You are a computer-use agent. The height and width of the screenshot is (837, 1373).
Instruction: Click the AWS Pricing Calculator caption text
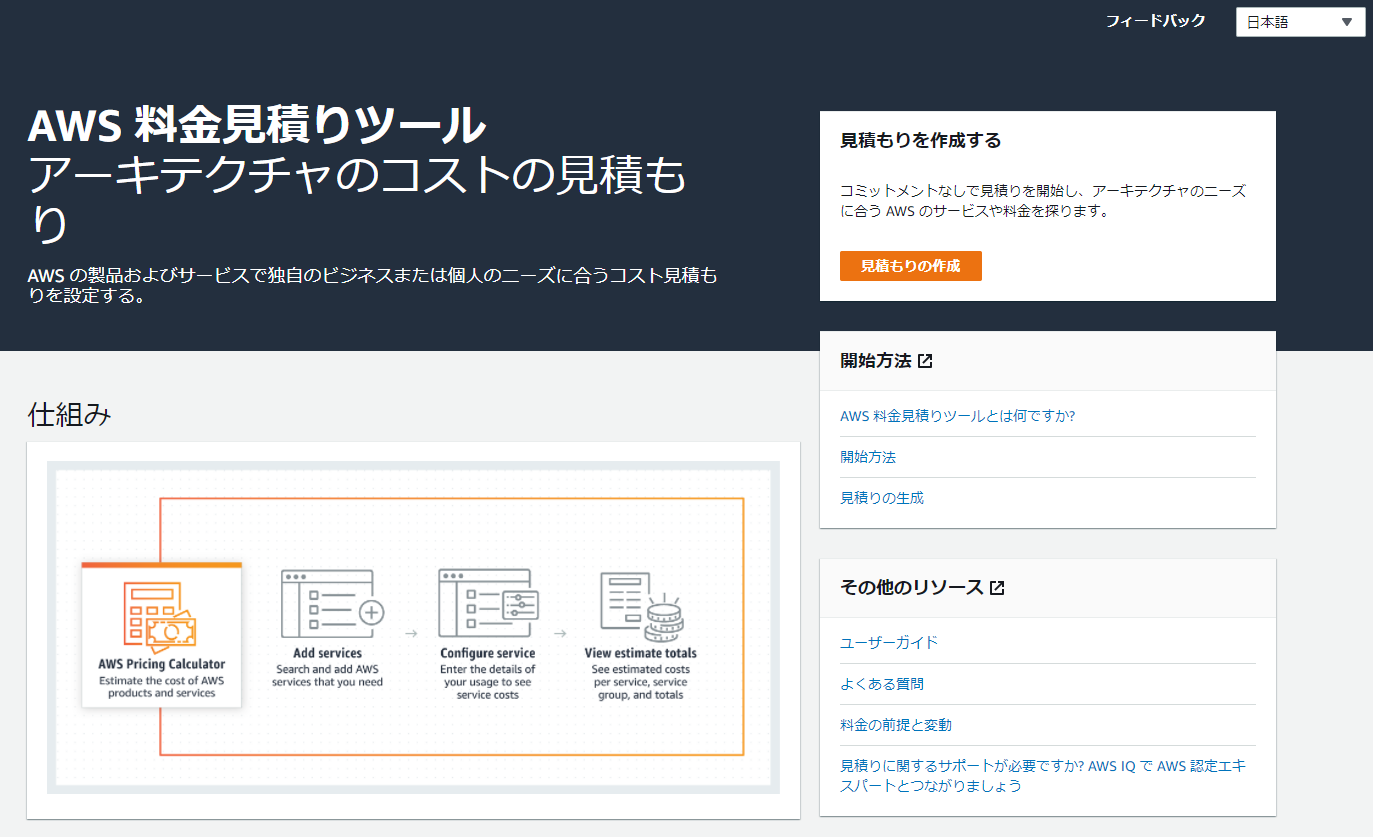[x=162, y=664]
